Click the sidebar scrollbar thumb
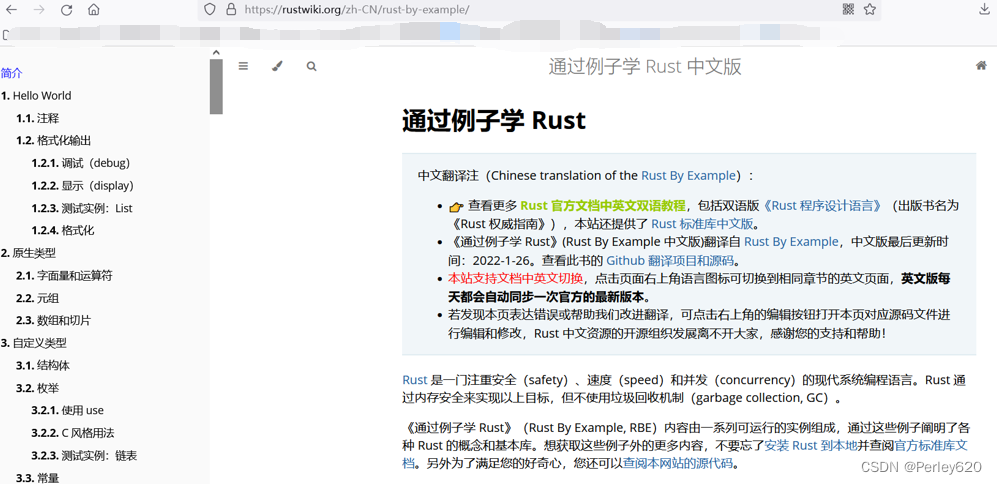This screenshot has width=997, height=484. click(216, 86)
